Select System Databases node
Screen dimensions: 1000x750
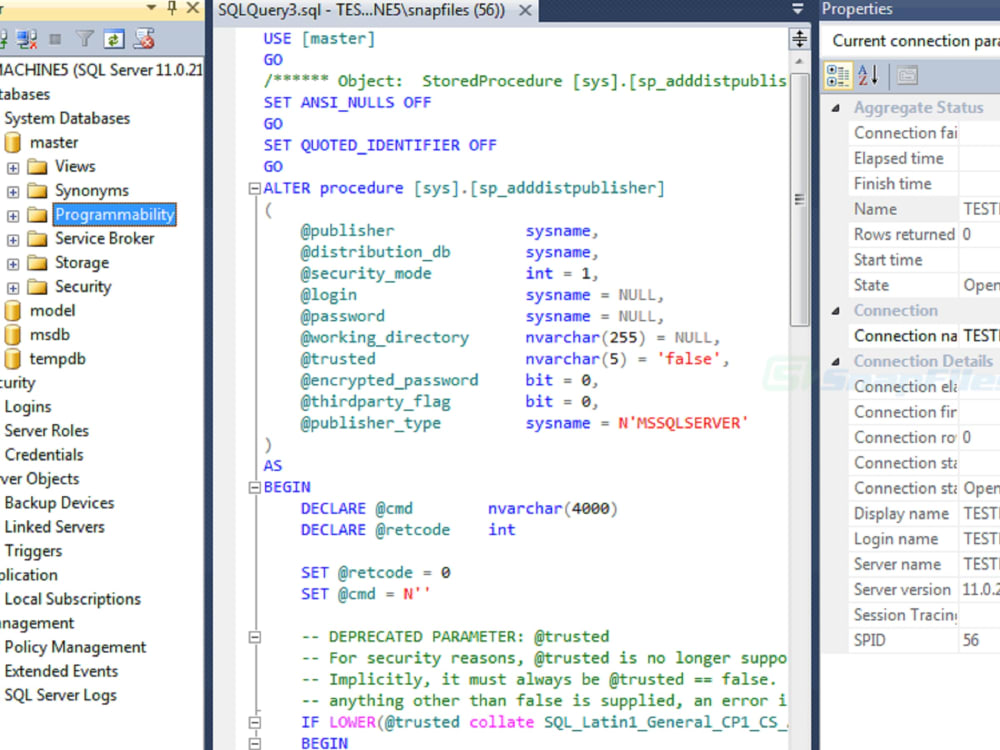pyautogui.click(x=67, y=119)
